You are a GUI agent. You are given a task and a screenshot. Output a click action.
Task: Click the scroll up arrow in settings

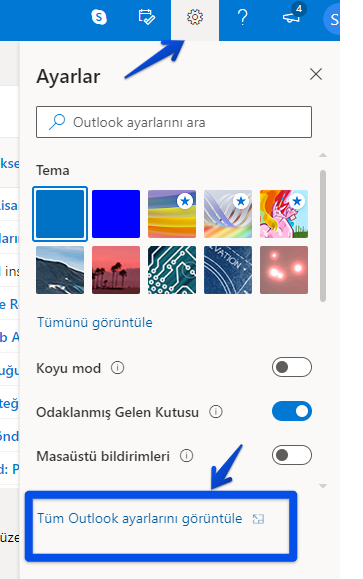coord(323,155)
